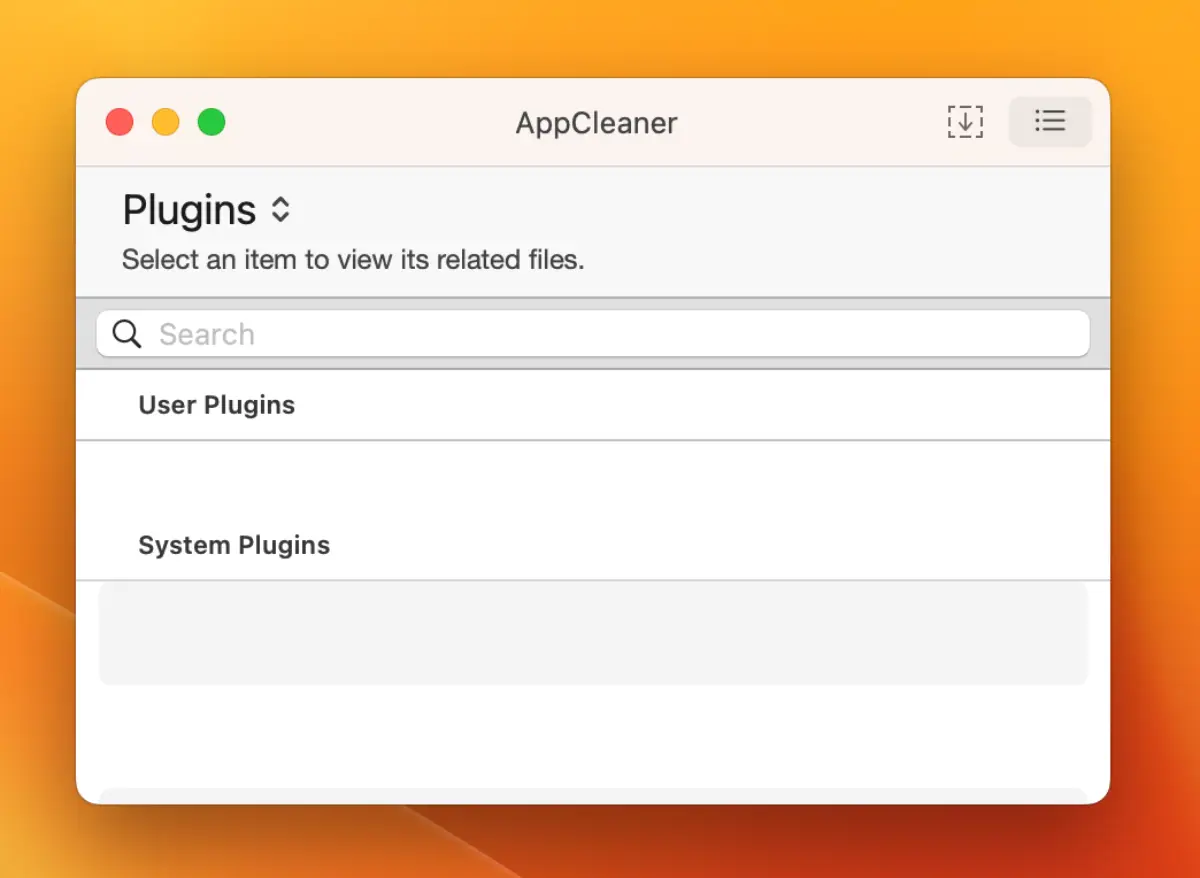Close the AppCleaner window
The height and width of the screenshot is (878, 1200).
click(x=120, y=122)
